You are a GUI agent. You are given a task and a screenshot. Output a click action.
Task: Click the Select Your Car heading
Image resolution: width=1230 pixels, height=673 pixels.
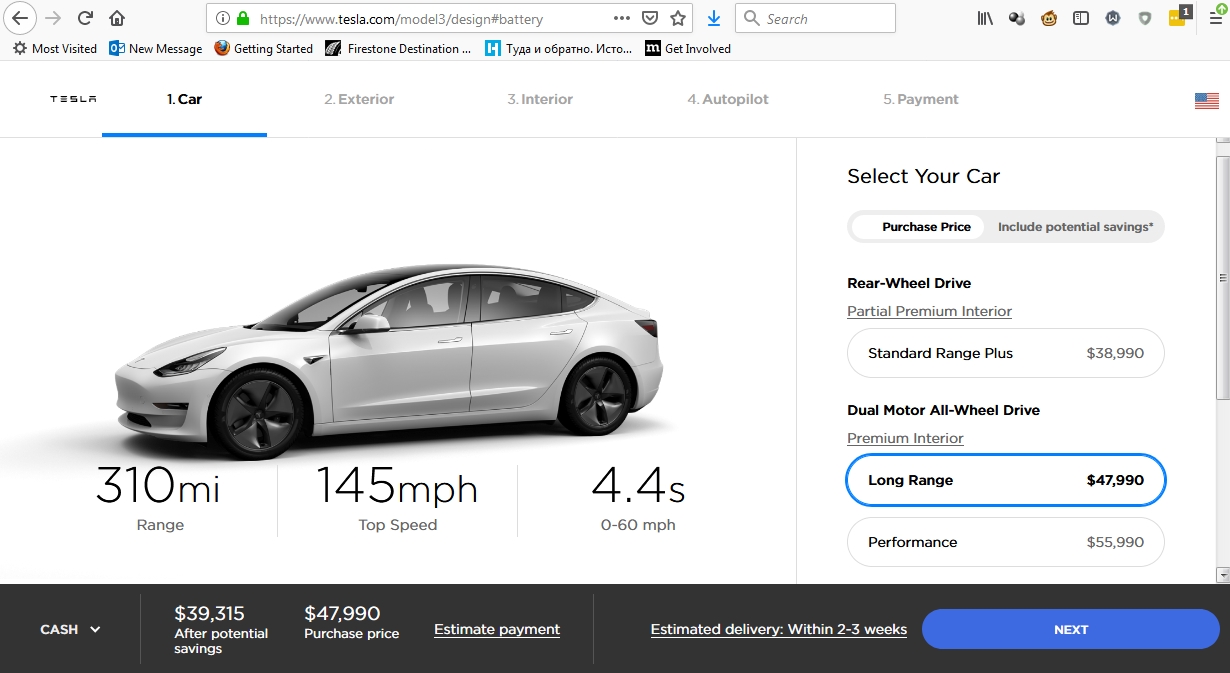click(x=923, y=176)
